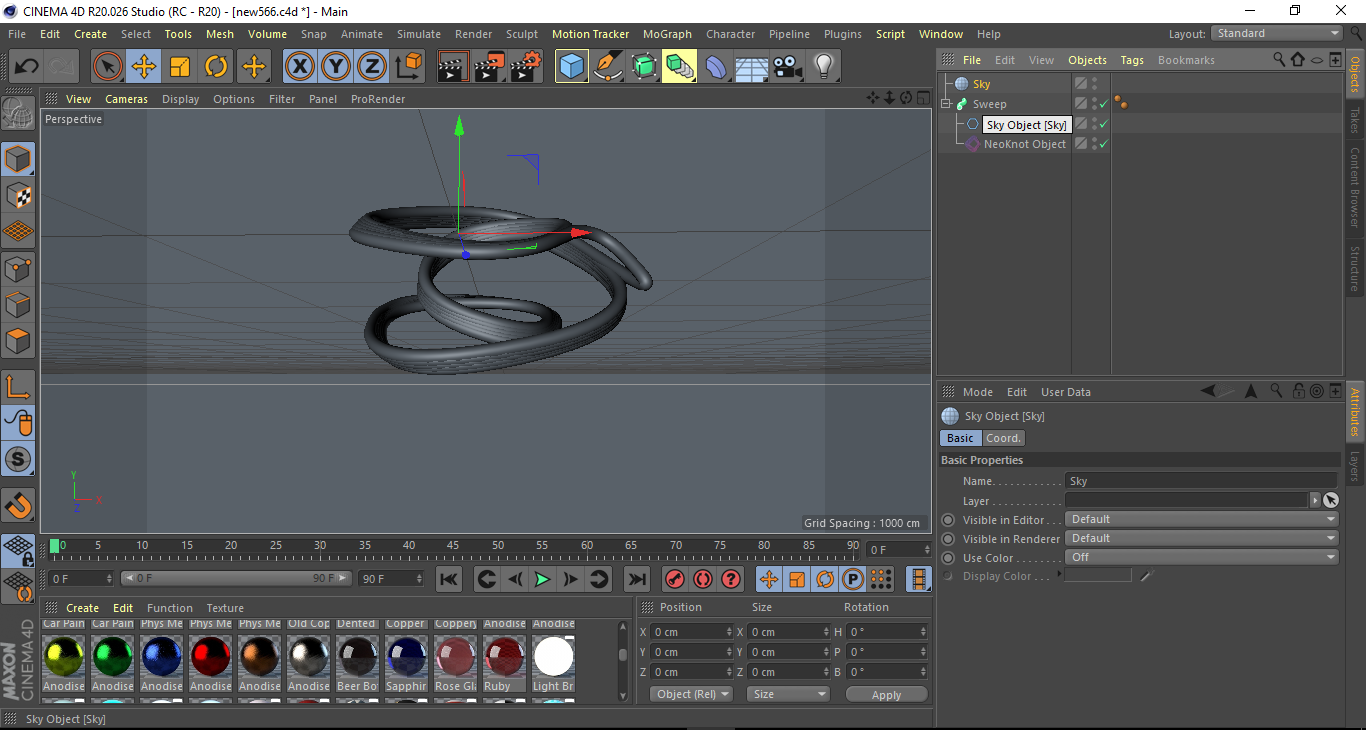
Task: Open Layout Standard dropdown
Action: pyautogui.click(x=1277, y=33)
